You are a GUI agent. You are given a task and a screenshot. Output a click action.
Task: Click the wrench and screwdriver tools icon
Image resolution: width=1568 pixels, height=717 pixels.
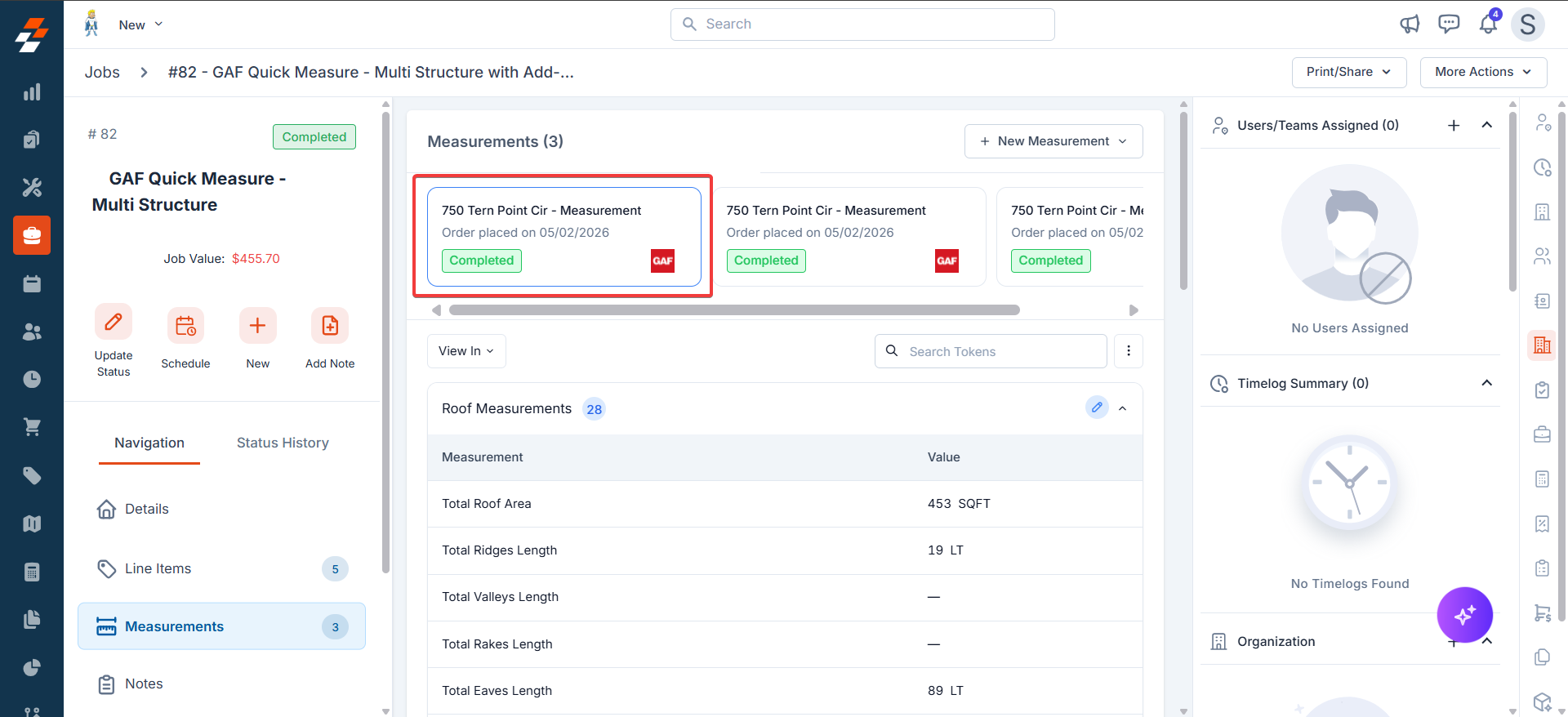[32, 188]
